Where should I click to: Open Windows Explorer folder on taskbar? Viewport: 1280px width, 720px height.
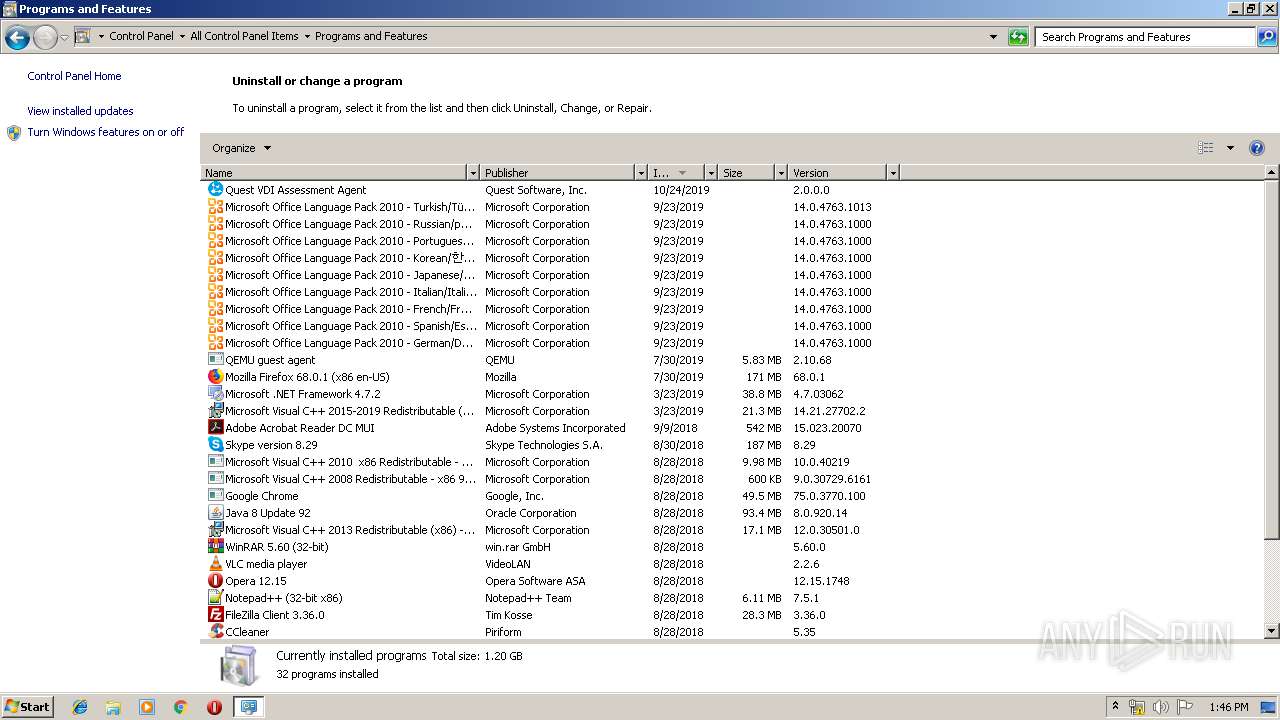click(x=113, y=707)
